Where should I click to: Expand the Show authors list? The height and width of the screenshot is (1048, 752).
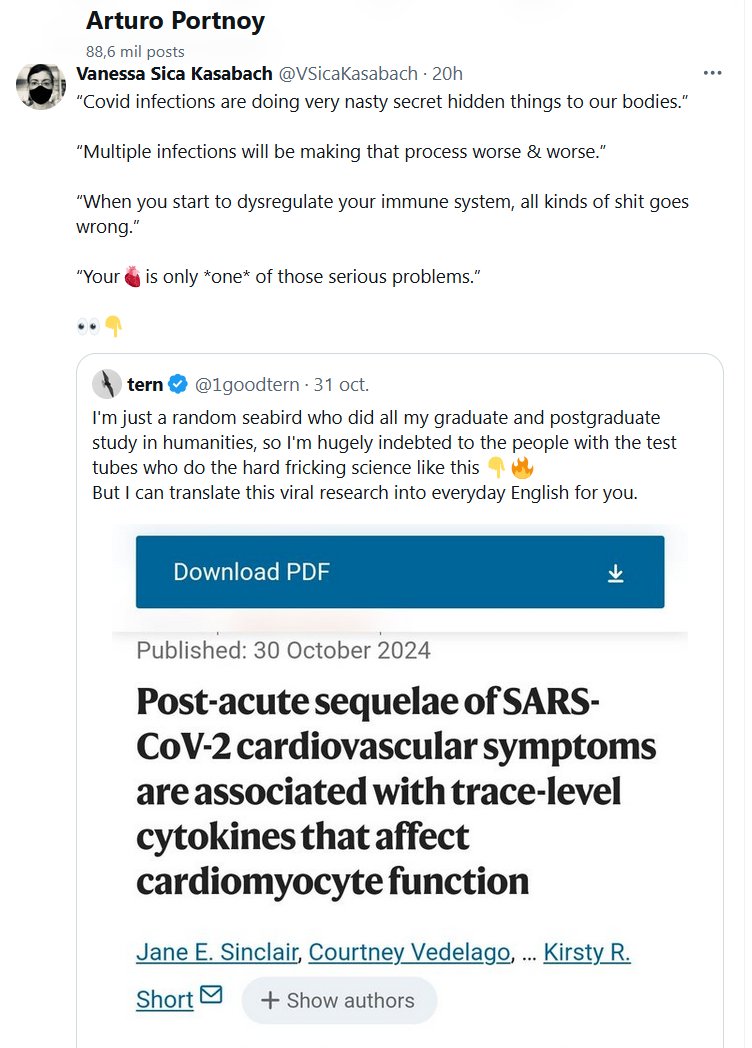click(338, 1000)
